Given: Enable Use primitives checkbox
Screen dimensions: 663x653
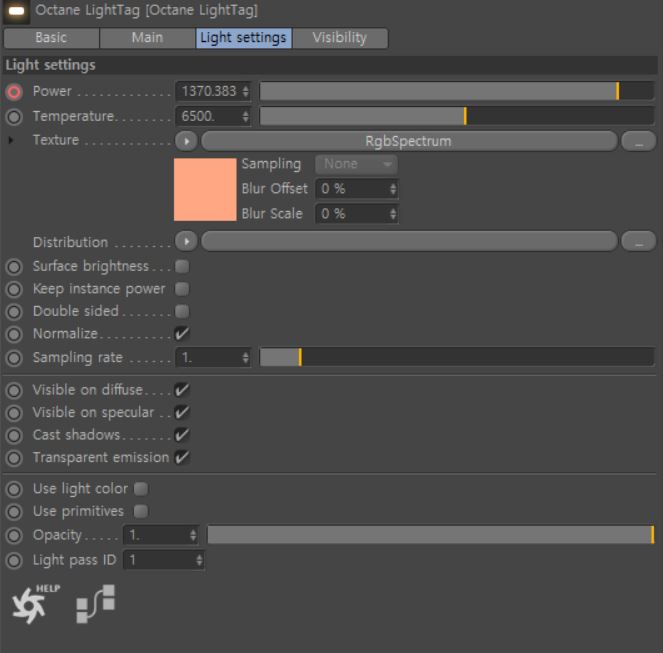Looking at the screenshot, I should pos(141,511).
